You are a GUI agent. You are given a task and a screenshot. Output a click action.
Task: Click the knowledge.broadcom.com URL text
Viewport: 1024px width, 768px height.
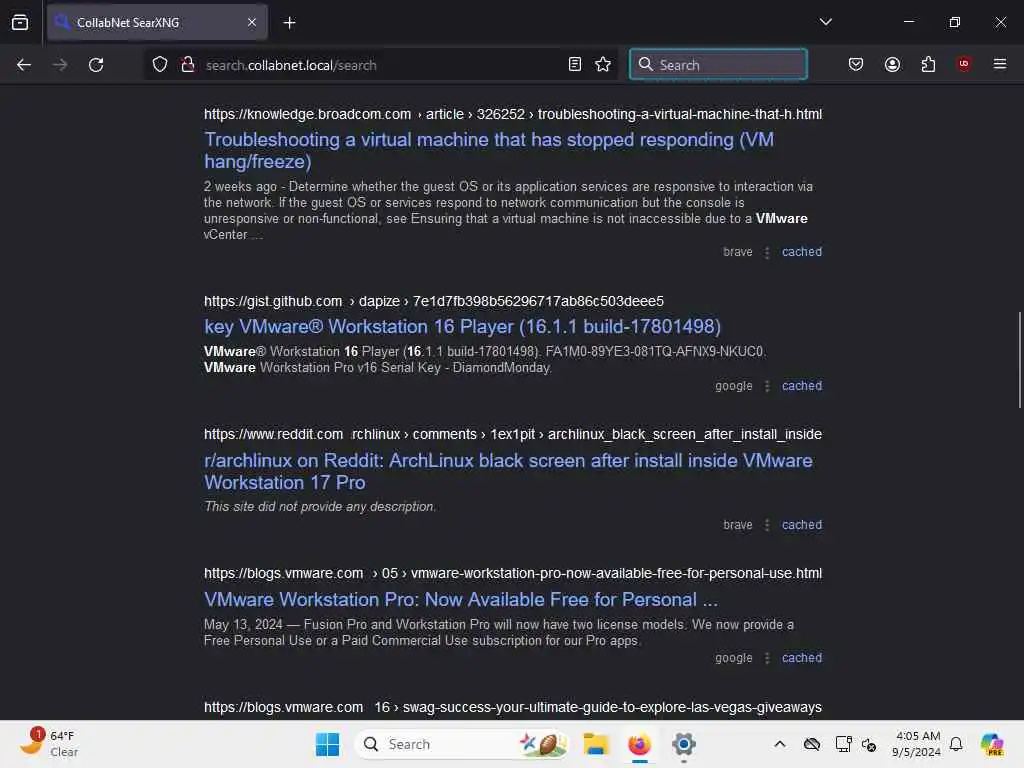[513, 114]
